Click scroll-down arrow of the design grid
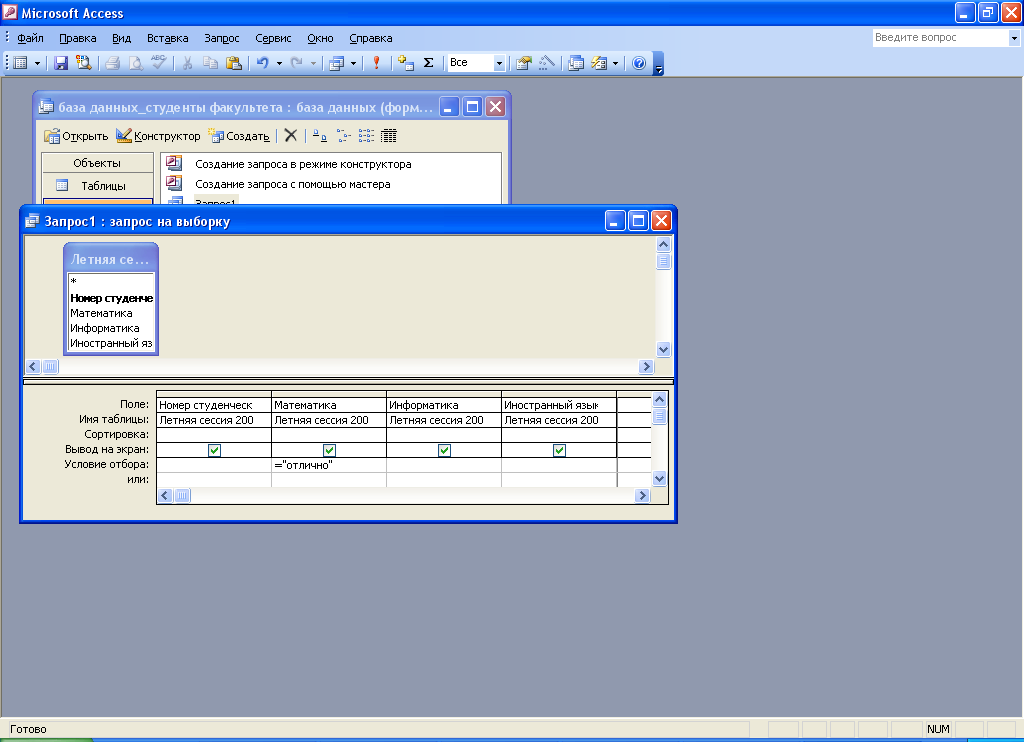The width and height of the screenshot is (1024, 742). pyautogui.click(x=660, y=478)
